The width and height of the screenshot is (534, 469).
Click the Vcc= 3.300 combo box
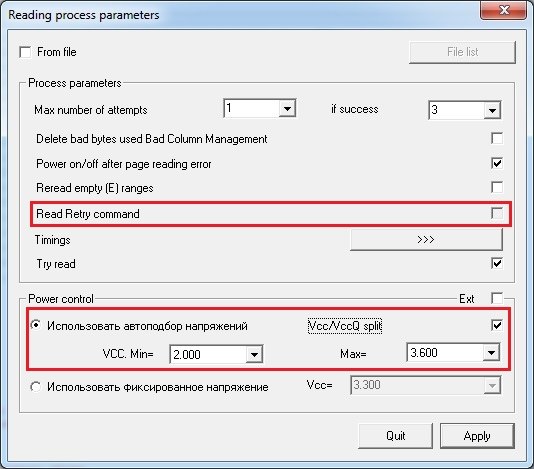(425, 385)
